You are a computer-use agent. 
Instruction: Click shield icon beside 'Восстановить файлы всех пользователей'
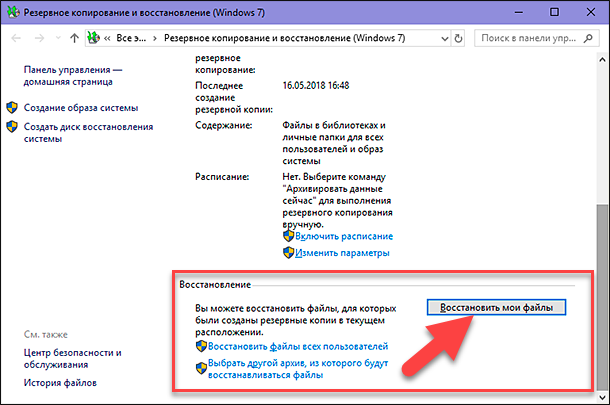(201, 346)
